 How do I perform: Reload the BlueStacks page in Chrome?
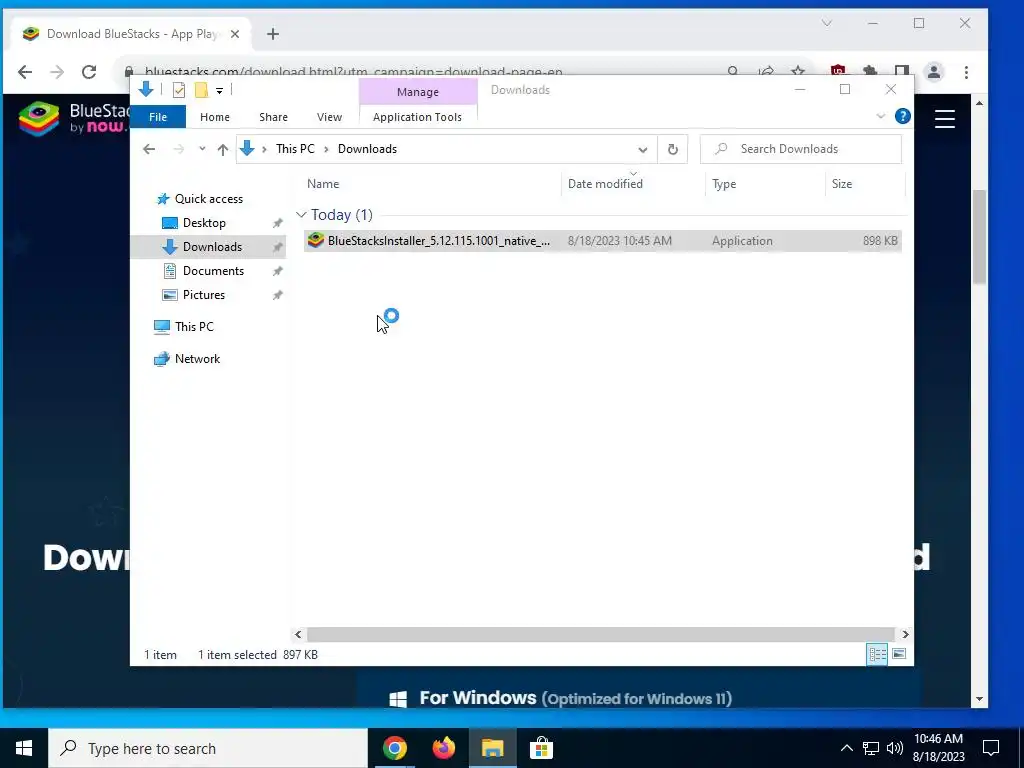(89, 72)
